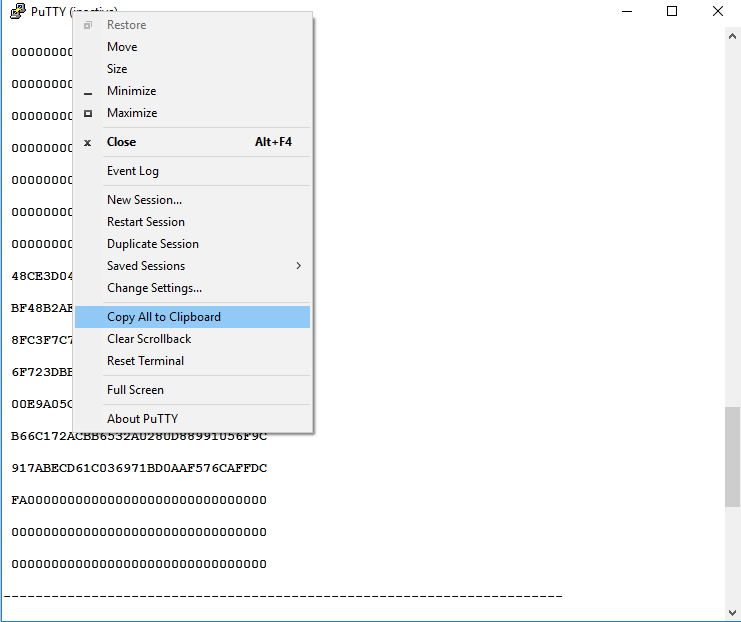This screenshot has height=622, width=741.
Task: Expand the Saved Sessions submenu arrow
Action: 298,266
